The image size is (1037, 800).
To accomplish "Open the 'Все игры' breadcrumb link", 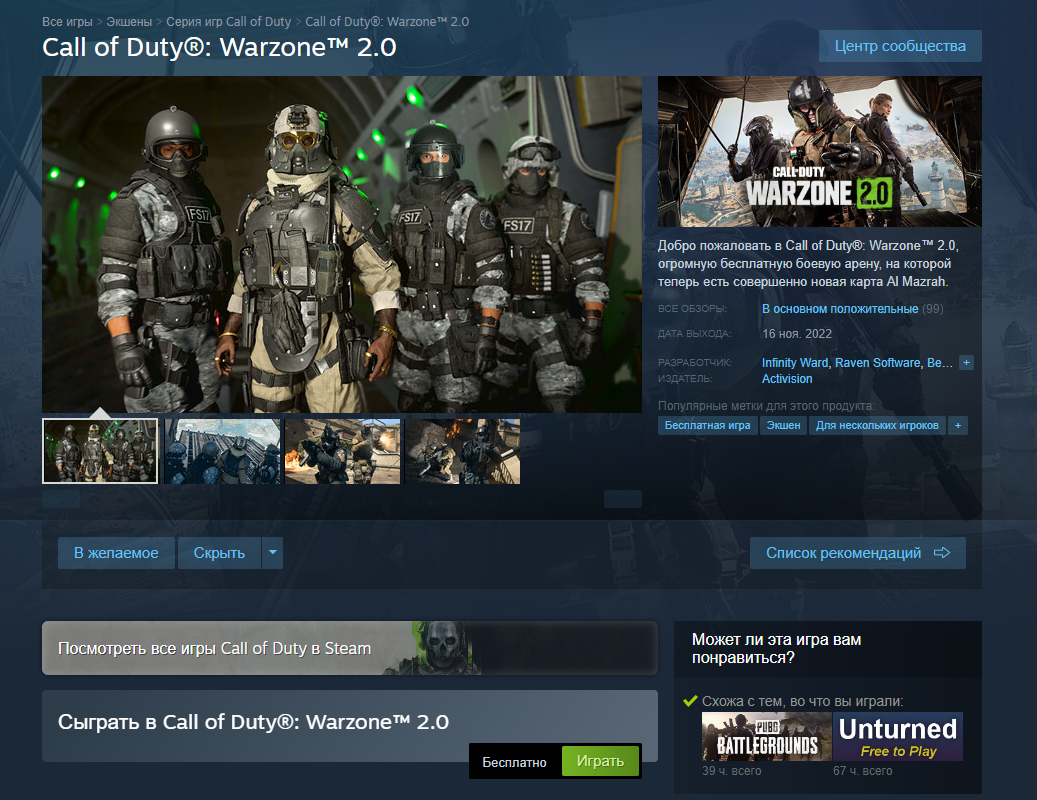I will [x=67, y=21].
